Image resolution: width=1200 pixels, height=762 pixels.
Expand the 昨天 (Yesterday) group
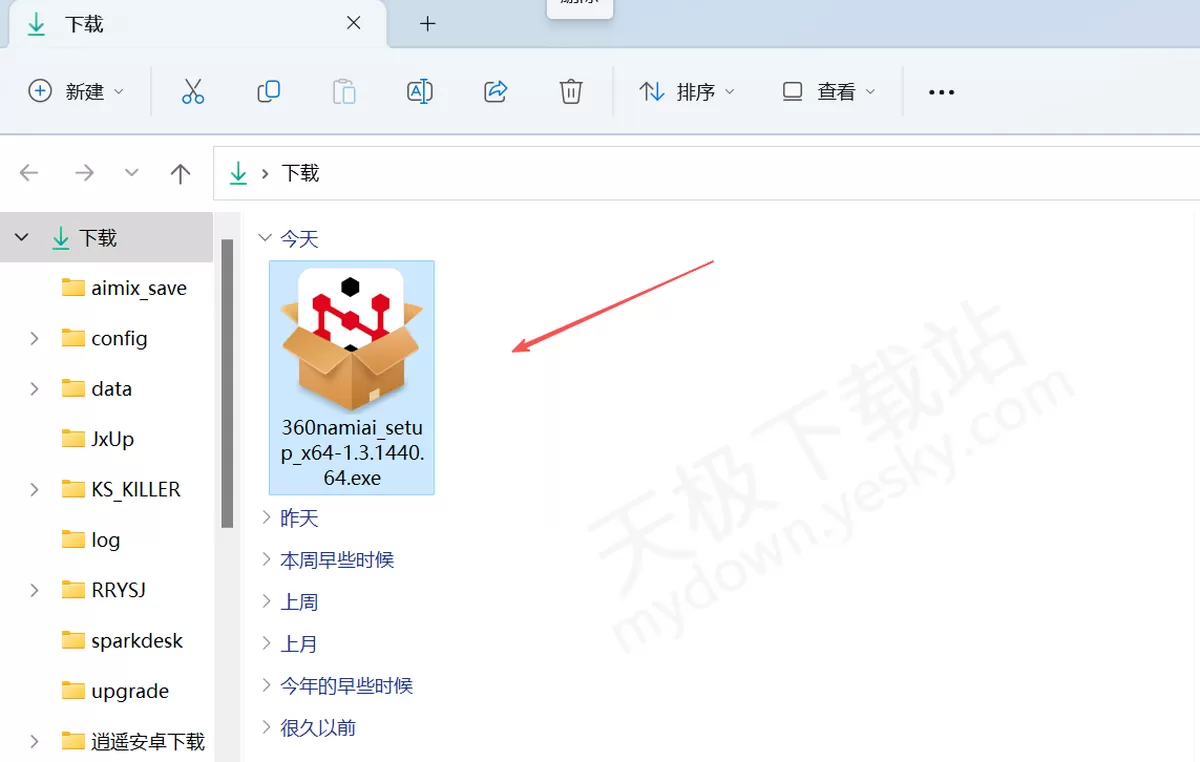266,517
